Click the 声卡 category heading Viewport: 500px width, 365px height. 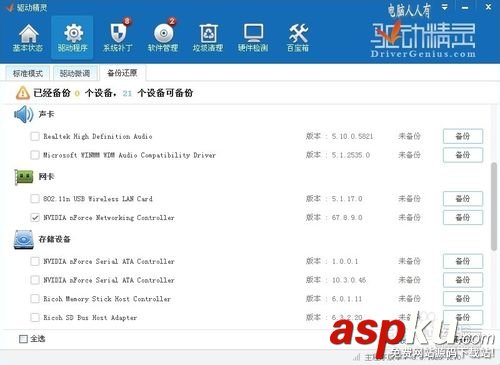[x=46, y=114]
